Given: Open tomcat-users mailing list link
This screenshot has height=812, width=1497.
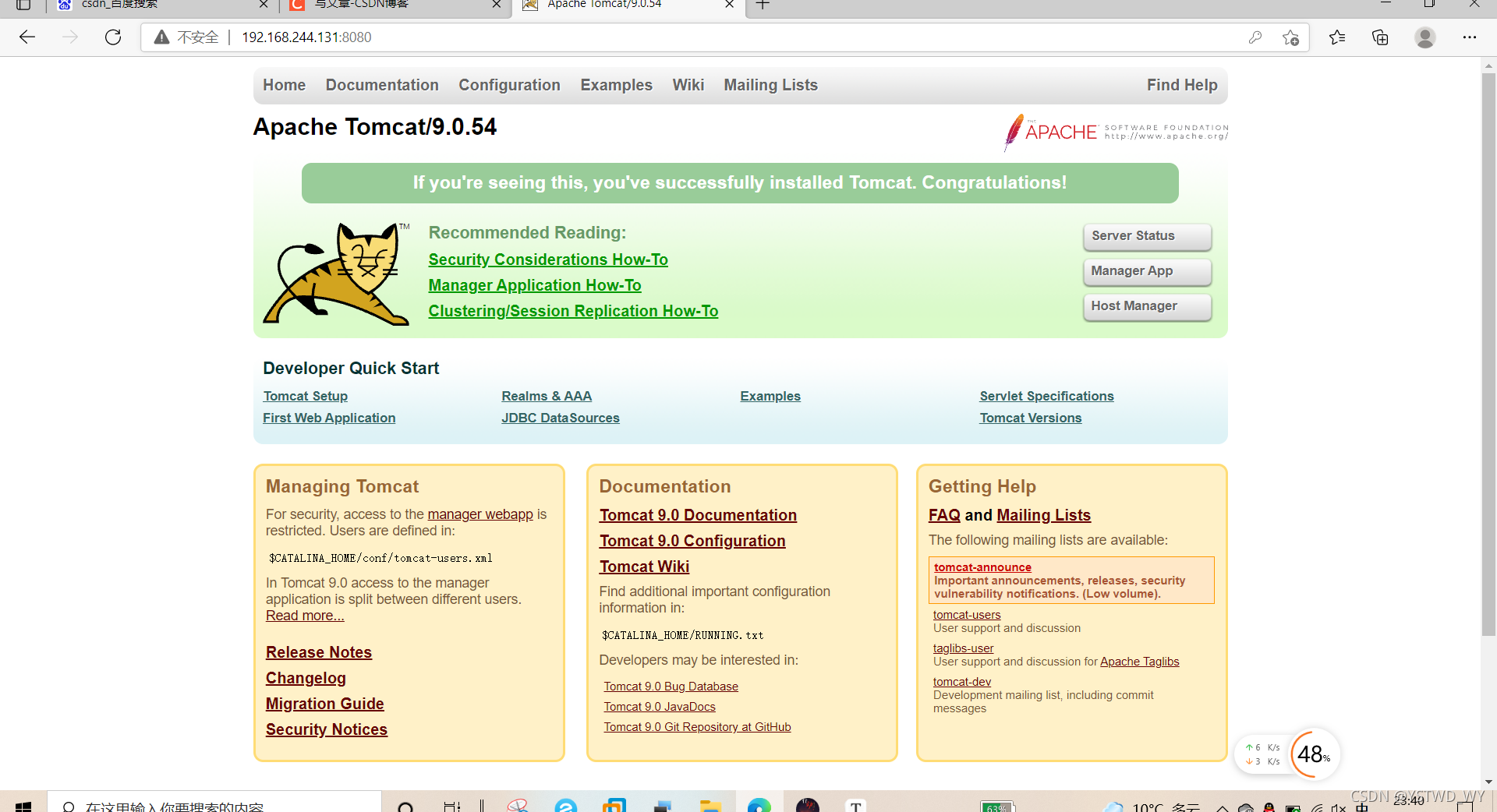Looking at the screenshot, I should pyautogui.click(x=967, y=615).
